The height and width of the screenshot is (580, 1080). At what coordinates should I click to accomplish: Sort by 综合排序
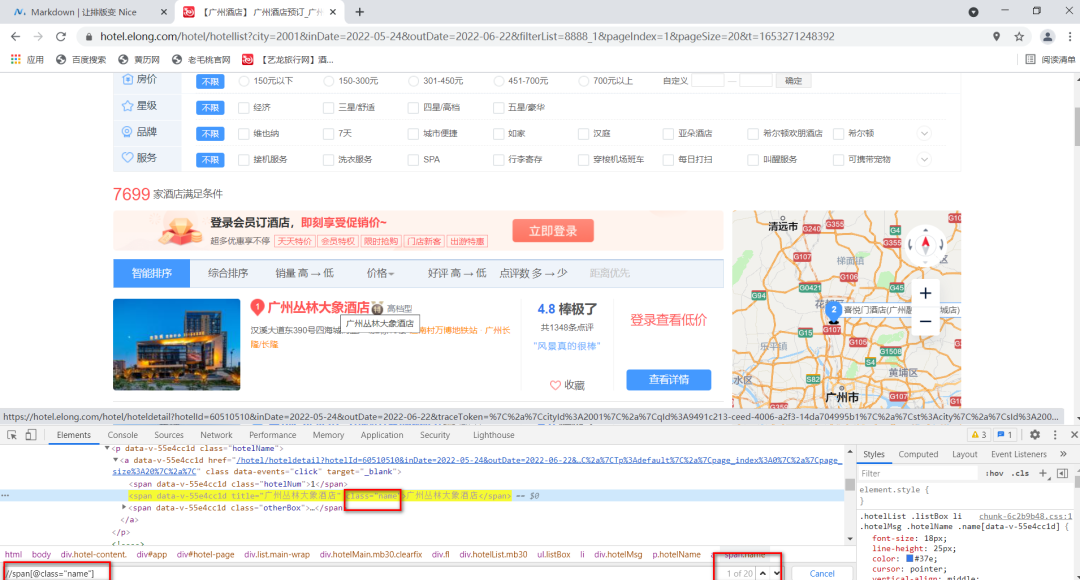coord(228,273)
